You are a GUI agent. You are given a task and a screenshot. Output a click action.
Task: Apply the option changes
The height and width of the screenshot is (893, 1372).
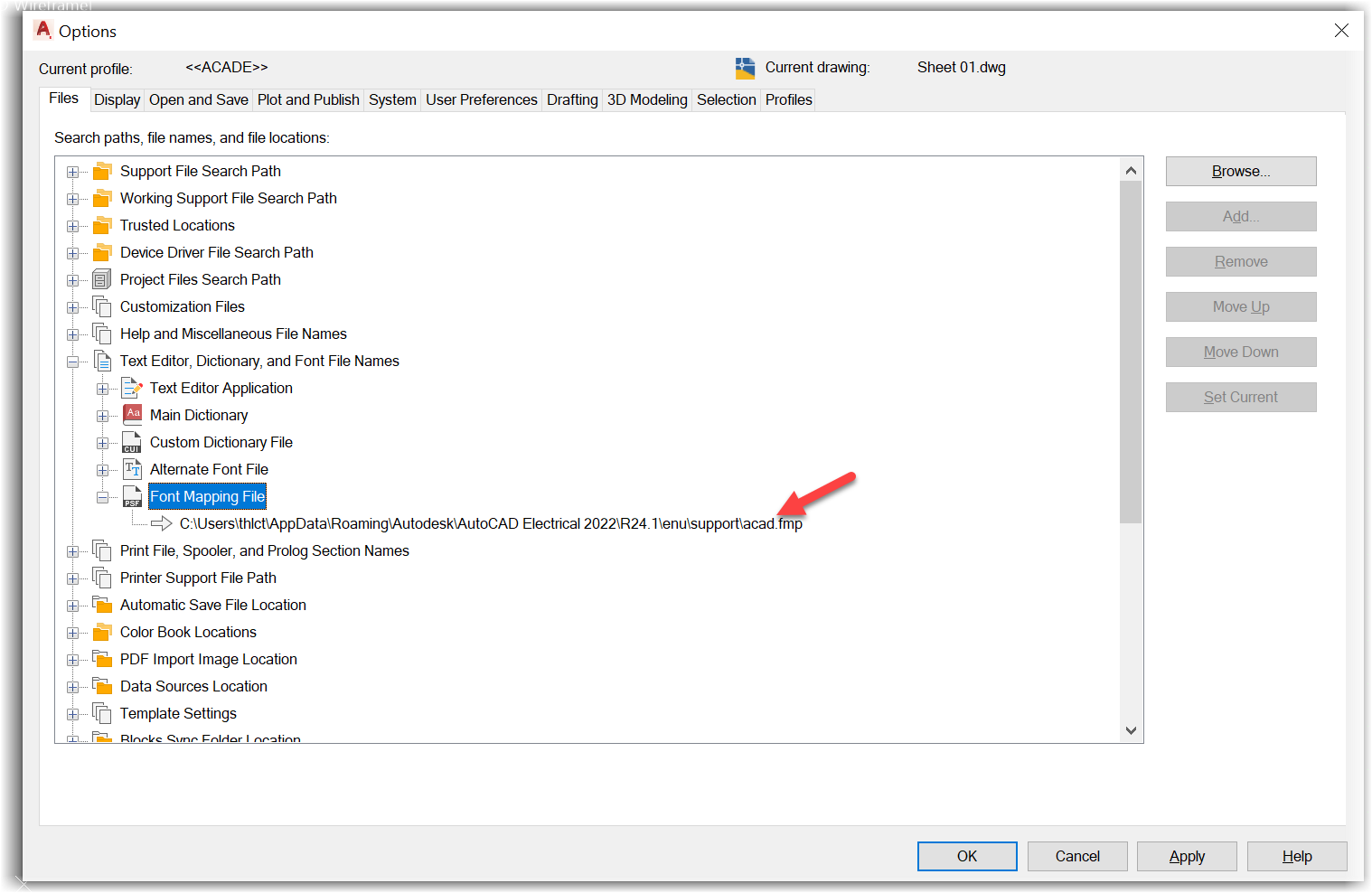coord(1187,856)
